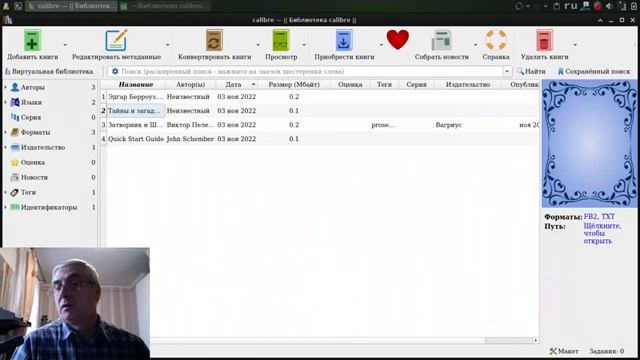This screenshot has height=360, width=640.
Task: Open TXT format link
Action: tap(607, 217)
